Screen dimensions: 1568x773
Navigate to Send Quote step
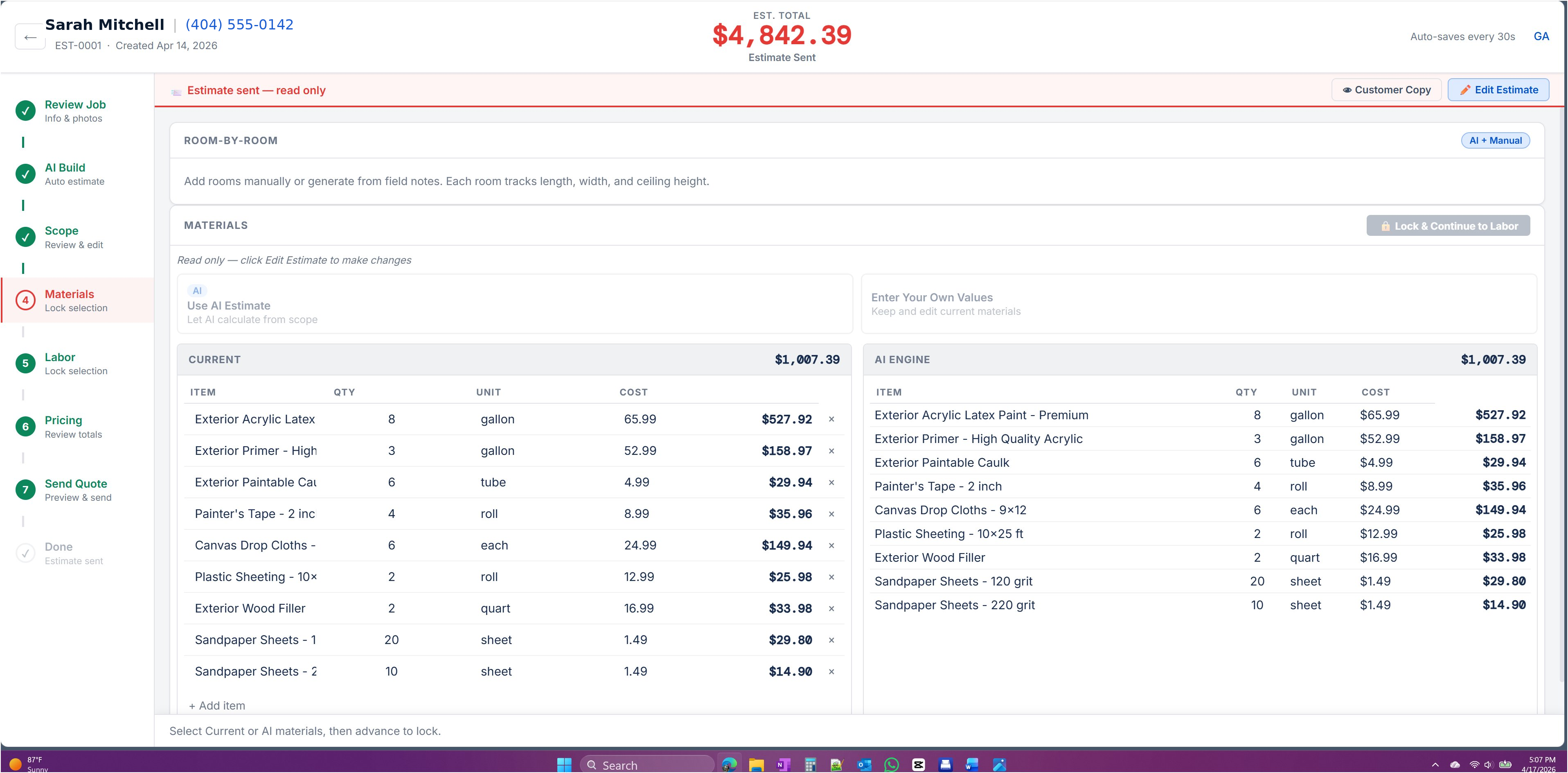(75, 490)
